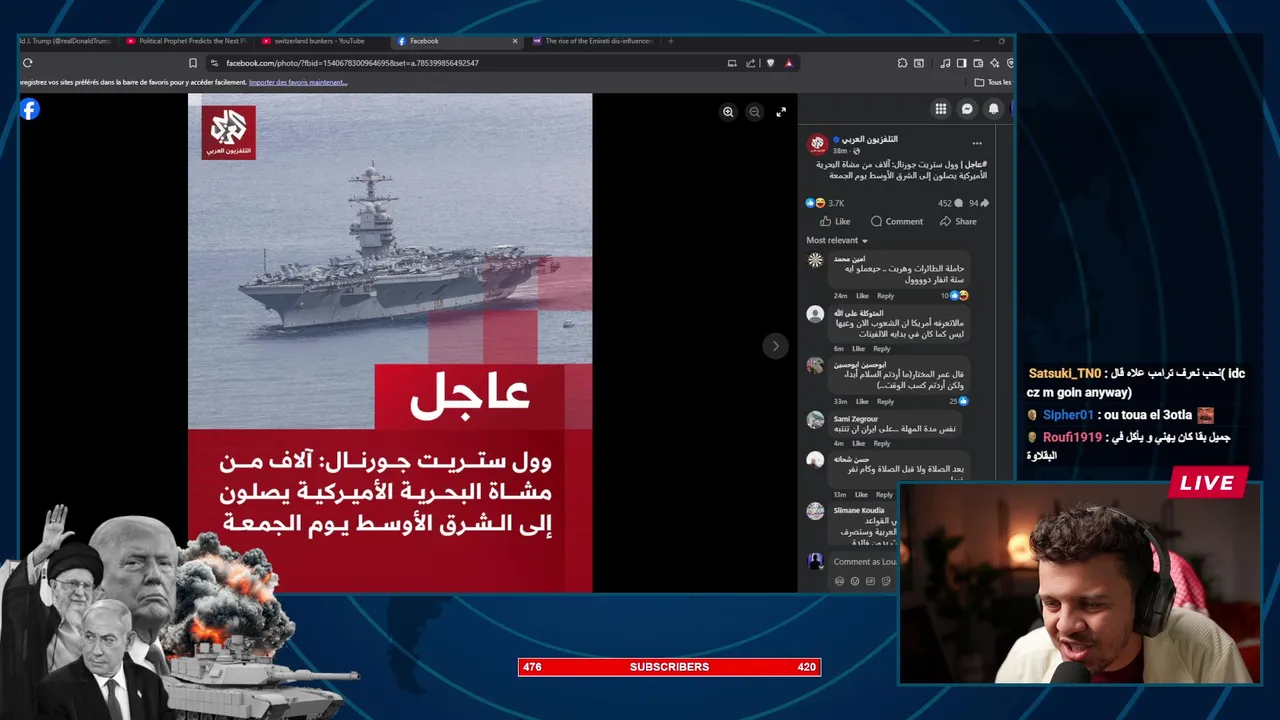
Task: Click the Brave shields lion icon
Action: click(770, 63)
